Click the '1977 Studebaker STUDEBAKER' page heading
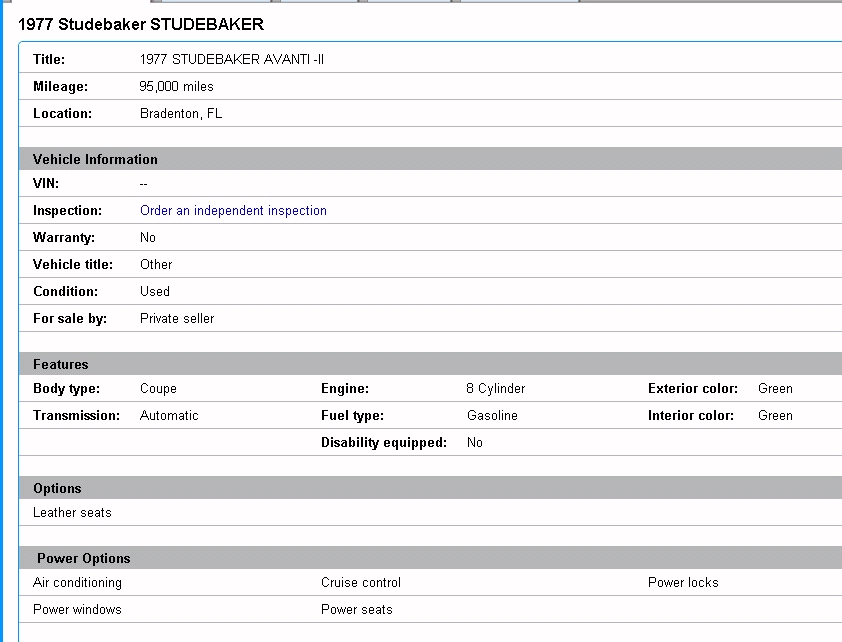Screen dimensions: 842x642 click(141, 24)
